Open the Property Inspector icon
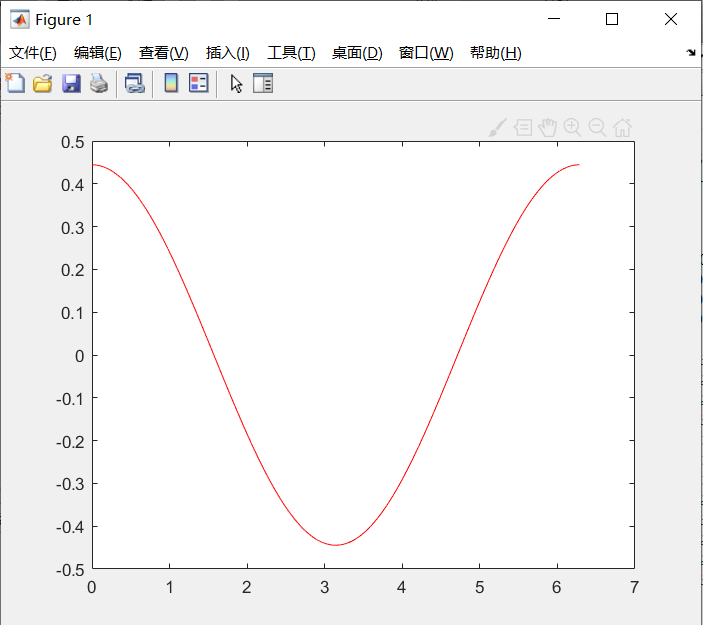This screenshot has width=703, height=625. point(263,83)
